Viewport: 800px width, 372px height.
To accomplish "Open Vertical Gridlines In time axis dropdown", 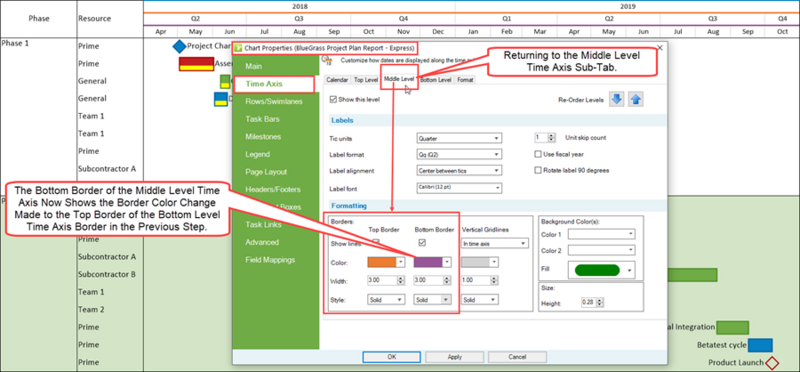I will tap(494, 244).
